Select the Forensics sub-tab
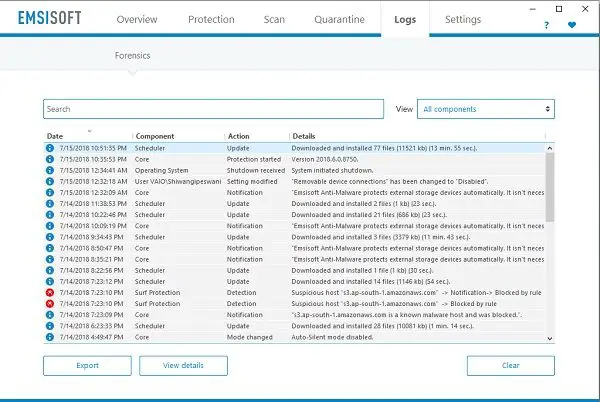The image size is (600, 402). tap(132, 55)
